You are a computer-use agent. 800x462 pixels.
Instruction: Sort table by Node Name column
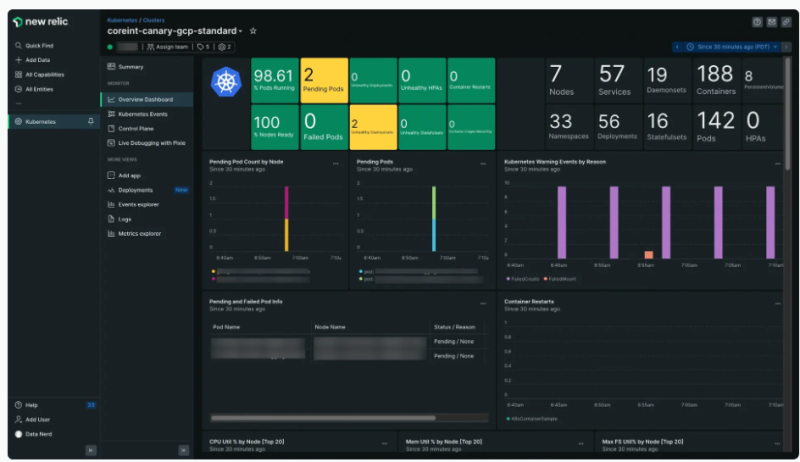click(330, 327)
